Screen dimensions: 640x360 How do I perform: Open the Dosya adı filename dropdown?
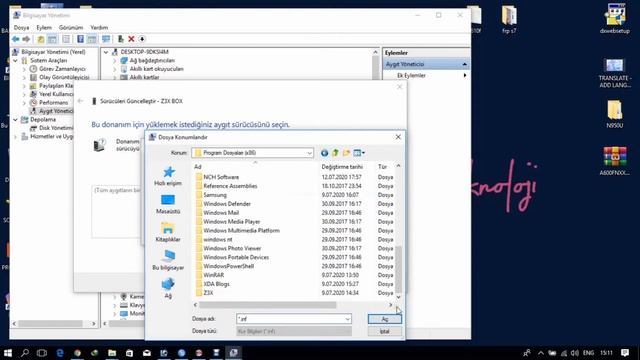coord(347,319)
